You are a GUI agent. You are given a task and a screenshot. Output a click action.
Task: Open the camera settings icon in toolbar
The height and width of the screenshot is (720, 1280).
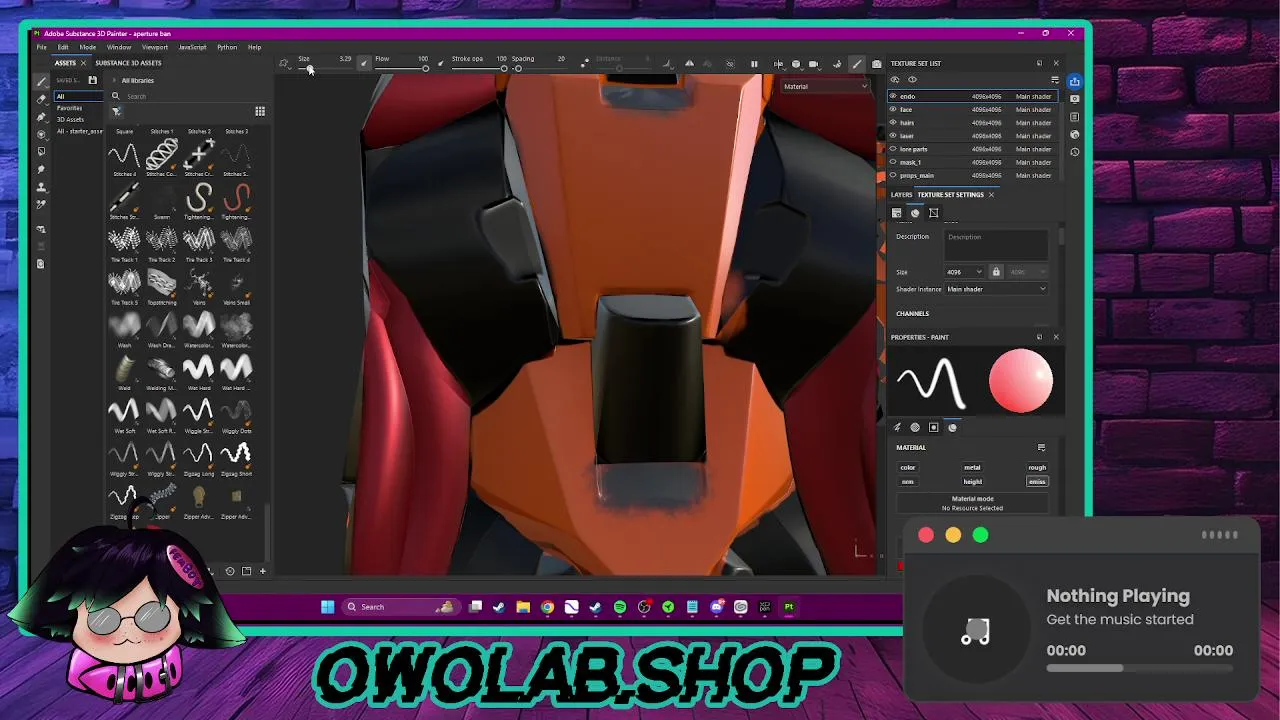(813, 64)
